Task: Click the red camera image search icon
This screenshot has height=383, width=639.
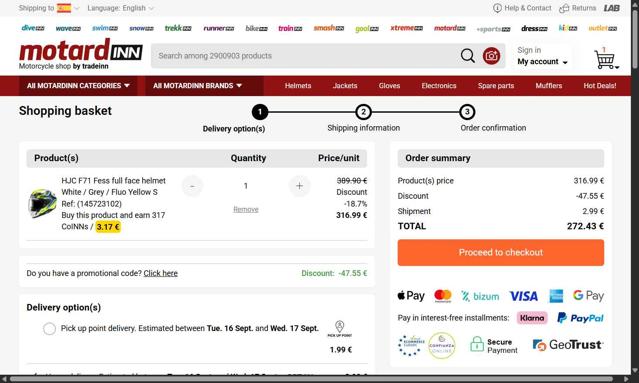Action: tap(491, 56)
